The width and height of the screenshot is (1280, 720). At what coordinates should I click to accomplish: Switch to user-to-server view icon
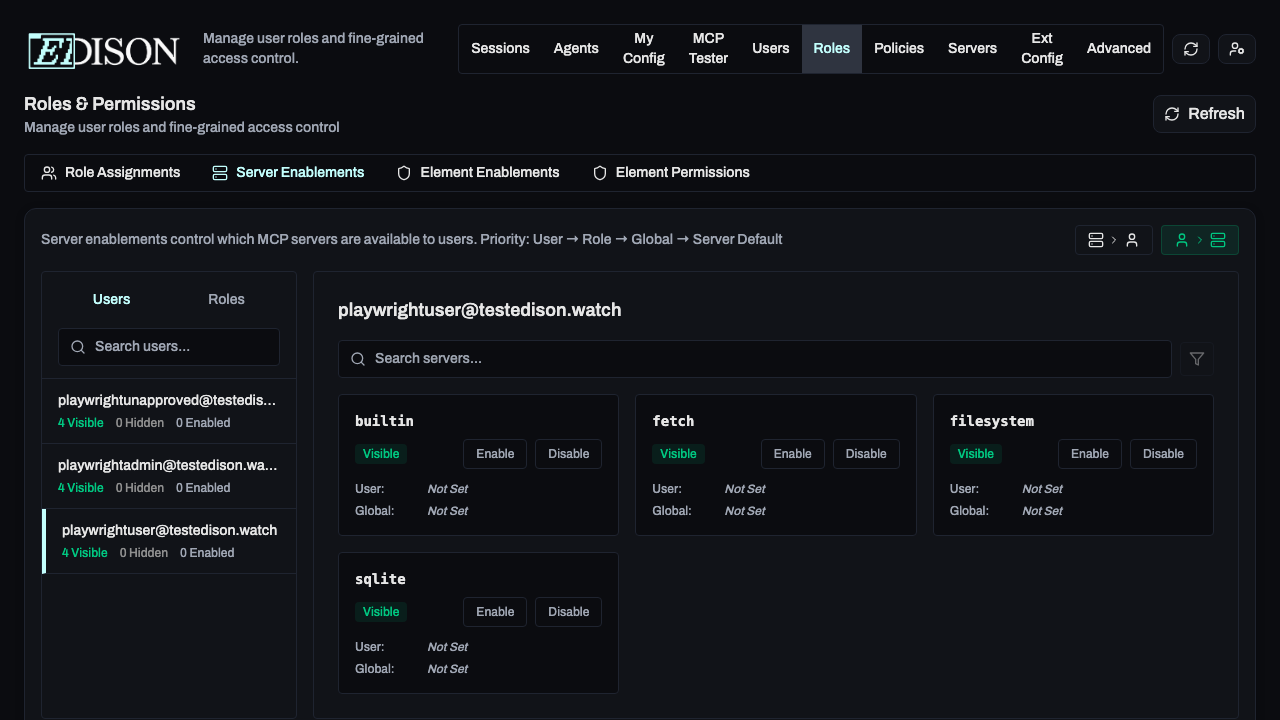pos(1199,240)
